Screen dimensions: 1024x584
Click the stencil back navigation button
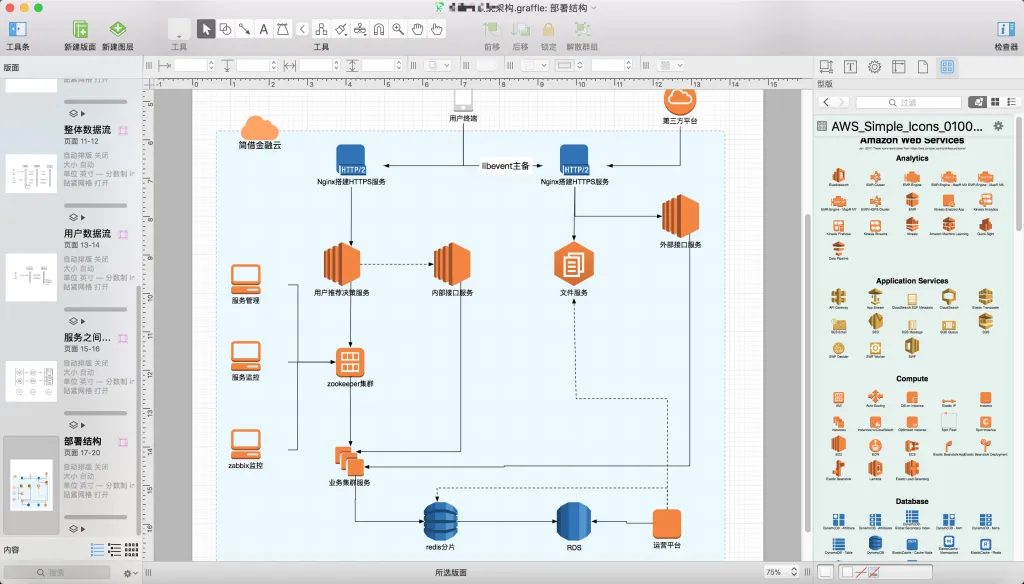pyautogui.click(x=826, y=102)
